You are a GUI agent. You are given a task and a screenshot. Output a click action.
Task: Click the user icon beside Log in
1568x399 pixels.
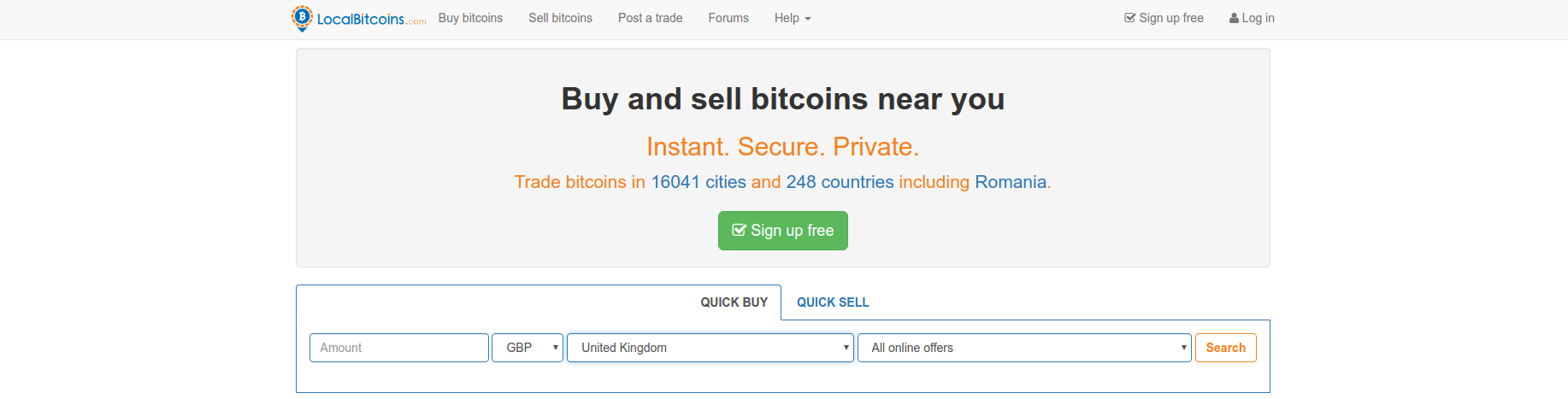coord(1234,18)
